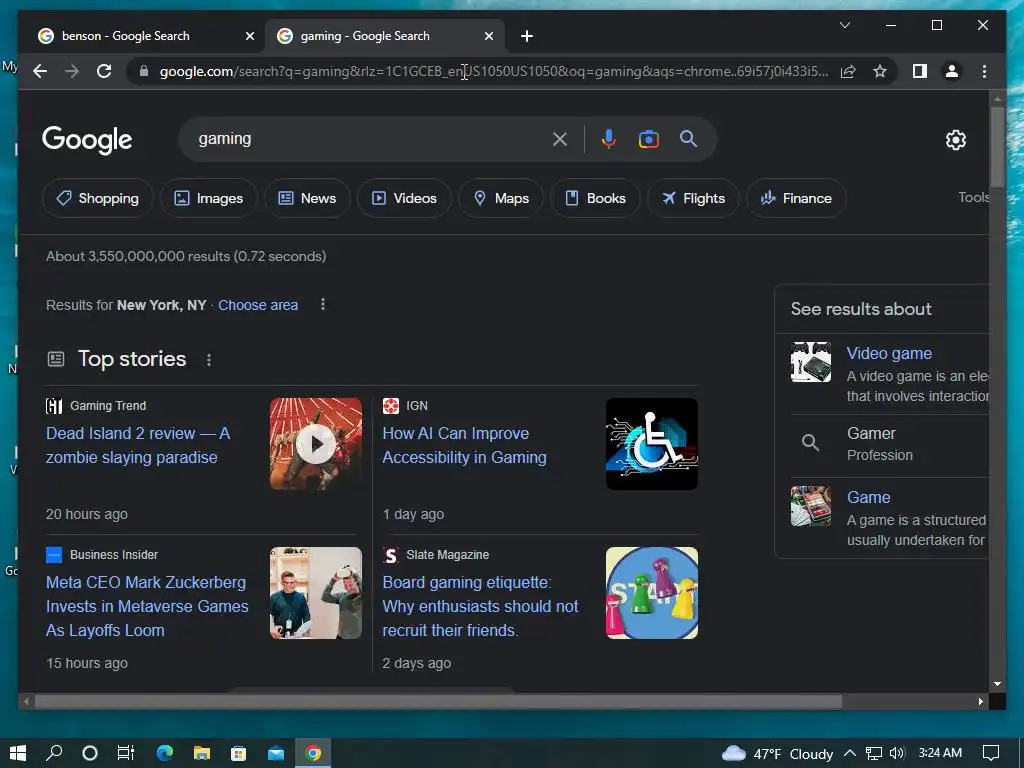Open Top stories more options menu

coord(209,360)
